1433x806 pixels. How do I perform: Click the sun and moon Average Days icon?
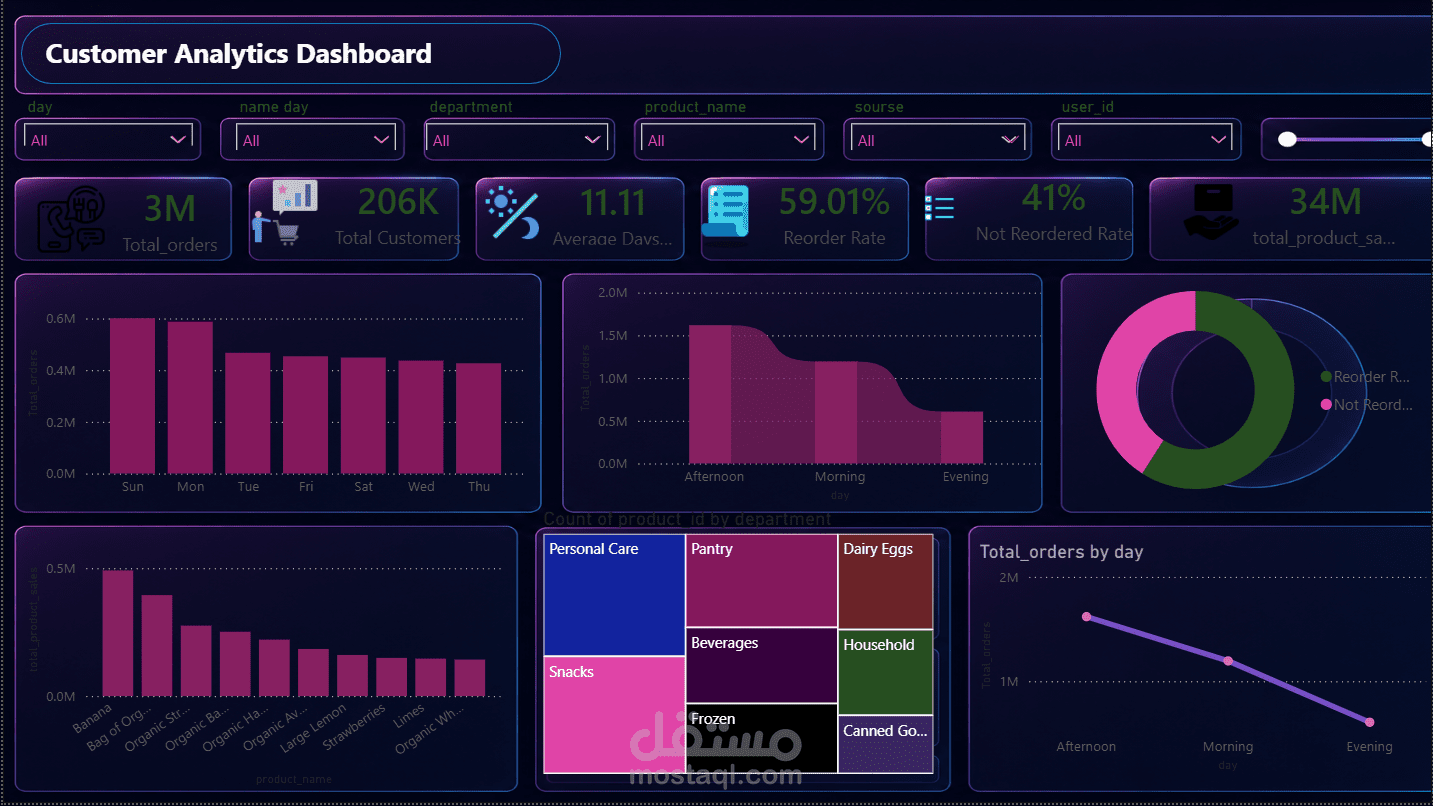[512, 215]
